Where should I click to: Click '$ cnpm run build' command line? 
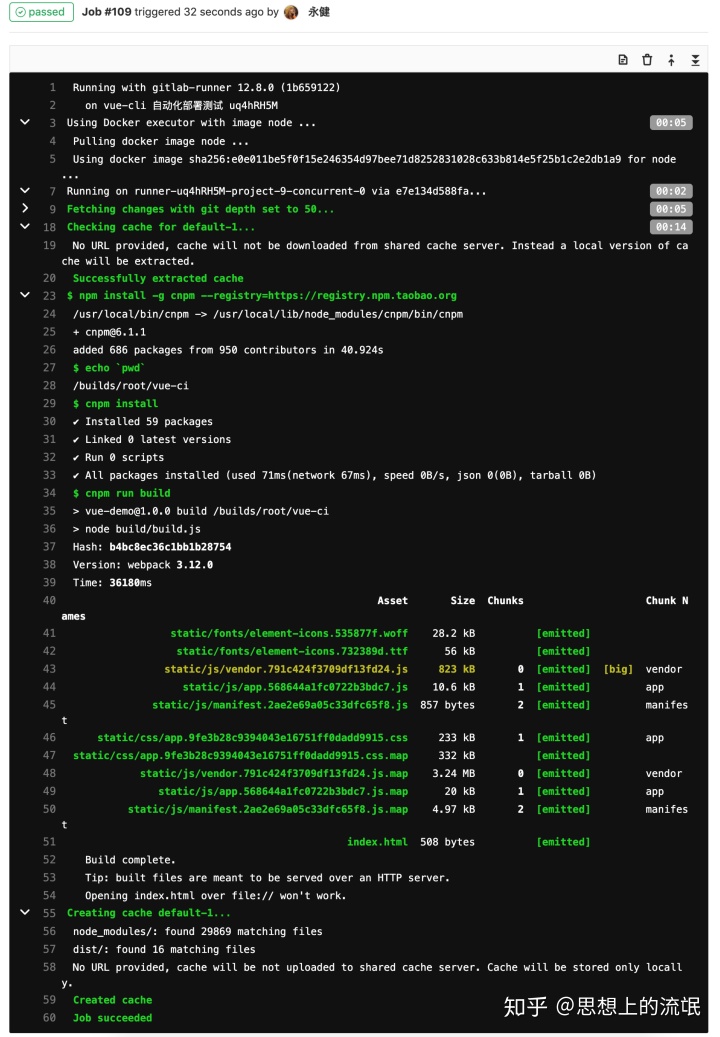122,493
